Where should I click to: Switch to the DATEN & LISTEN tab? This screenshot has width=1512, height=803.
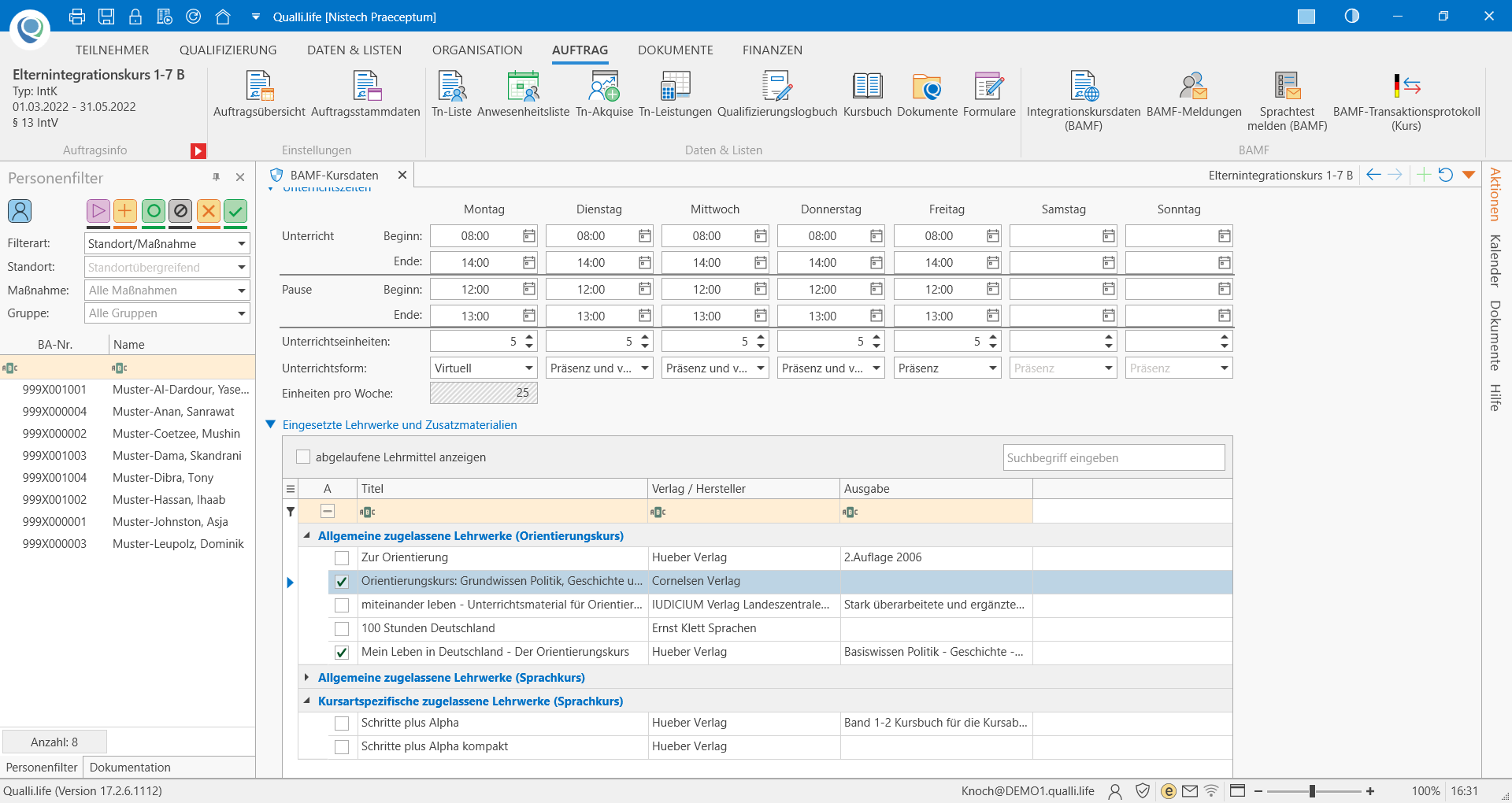coord(354,50)
